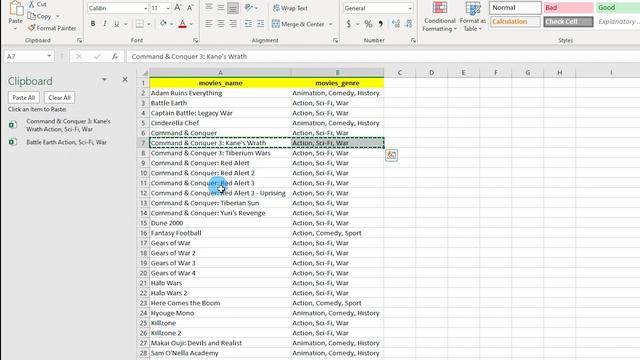Click Clear All in Clipboard pane

click(x=60, y=98)
